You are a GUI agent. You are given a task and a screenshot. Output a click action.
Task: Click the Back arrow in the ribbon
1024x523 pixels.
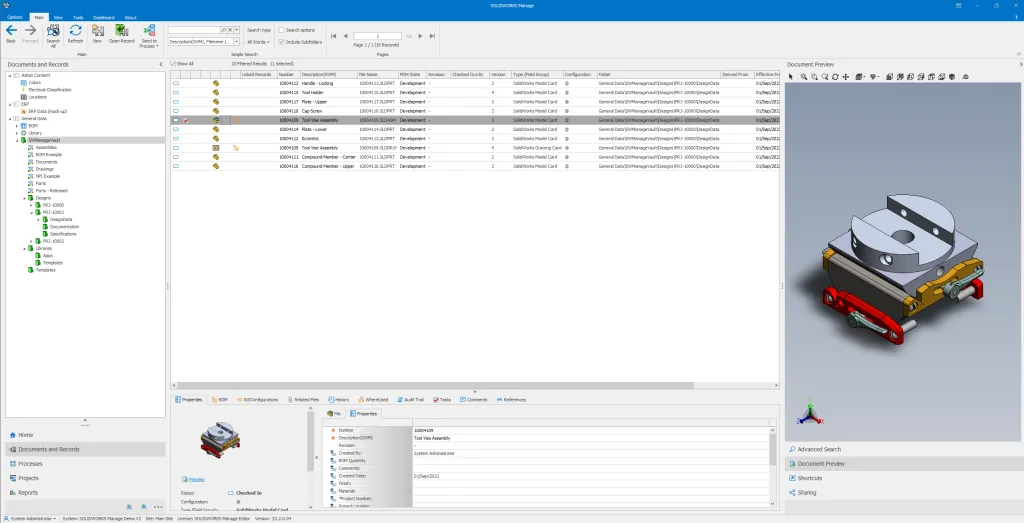coord(11,31)
